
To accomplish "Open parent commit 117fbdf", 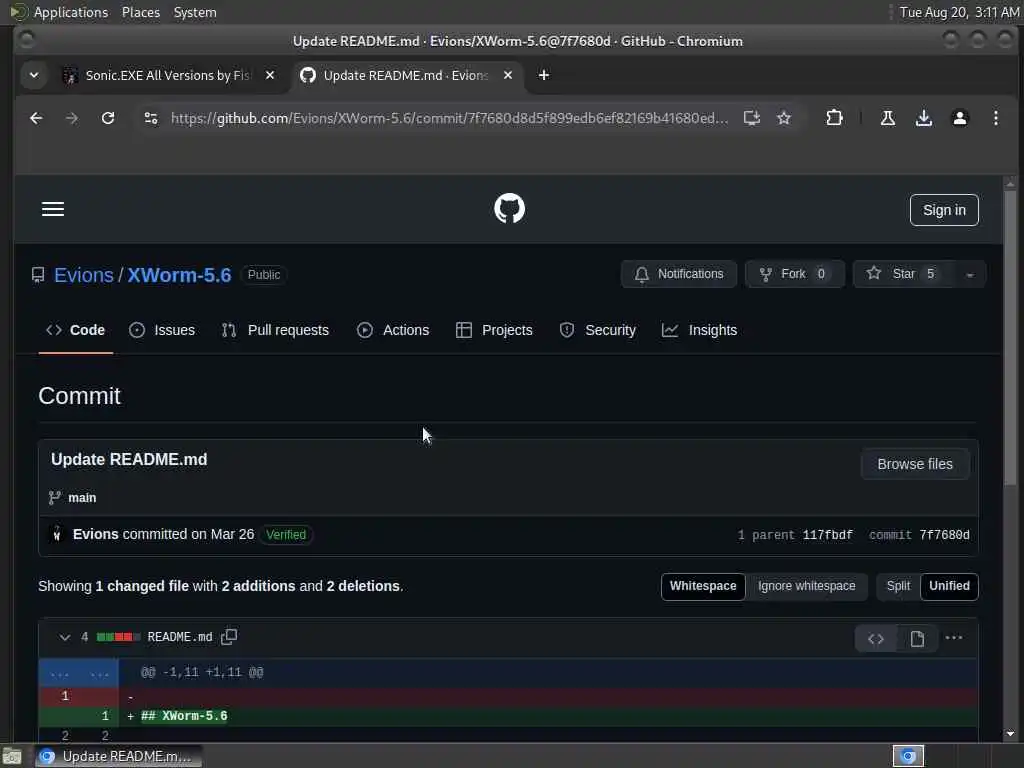I will (827, 535).
